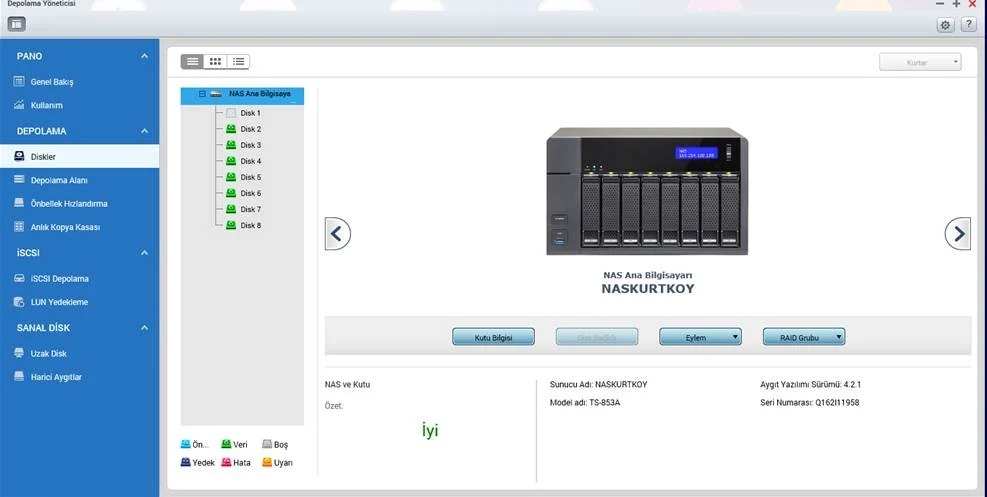Click the Genel Bakış overview icon
The width and height of the screenshot is (987, 497).
[x=19, y=82]
